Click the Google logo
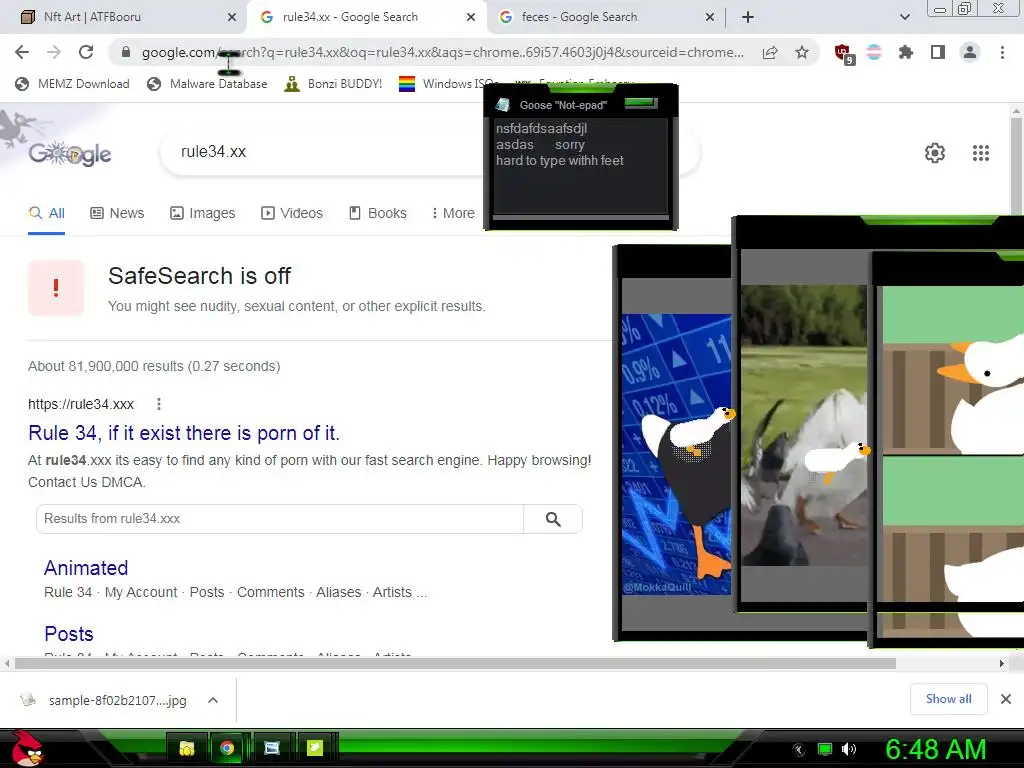 point(70,153)
